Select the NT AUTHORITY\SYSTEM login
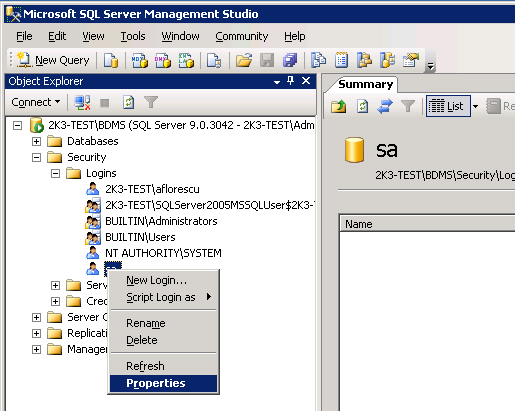Image resolution: width=515 pixels, height=411 pixels. 163,253
